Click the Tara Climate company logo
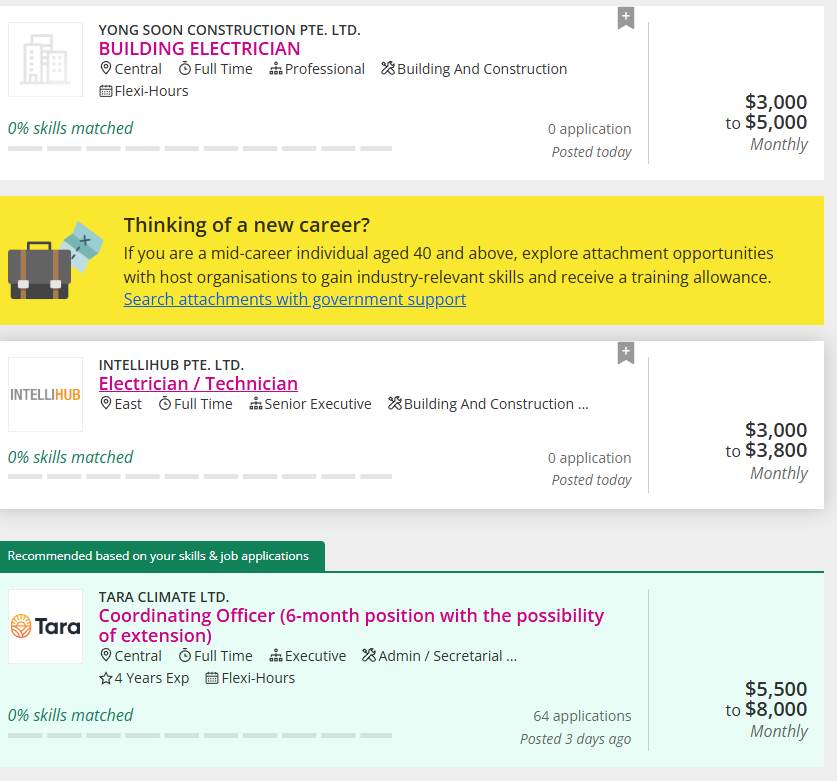 (45, 627)
